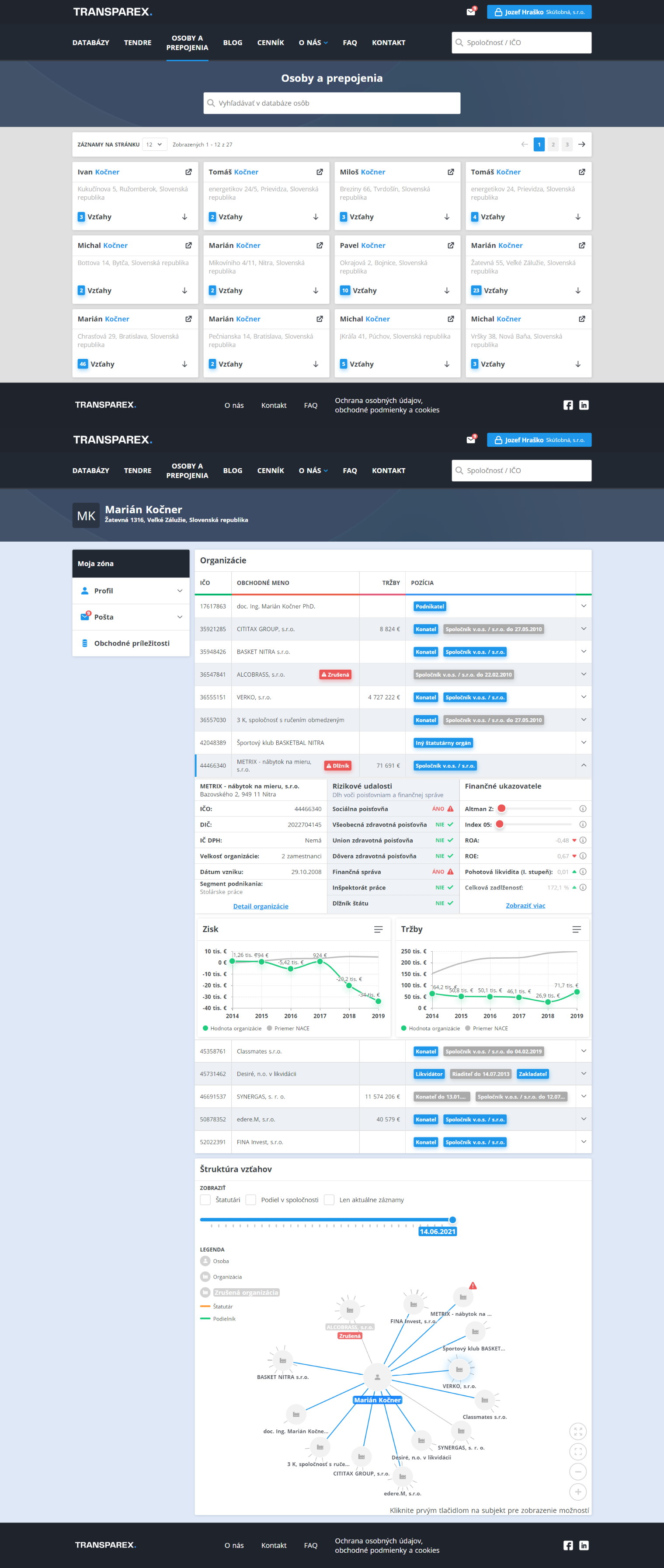Click the info icon next to Altman Z

click(x=582, y=809)
